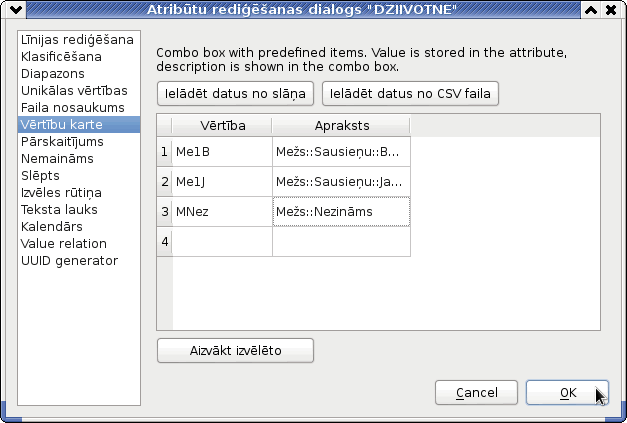The image size is (627, 423).
Task: Click Ielādēt datus no CSV faila
Action: coord(410,94)
